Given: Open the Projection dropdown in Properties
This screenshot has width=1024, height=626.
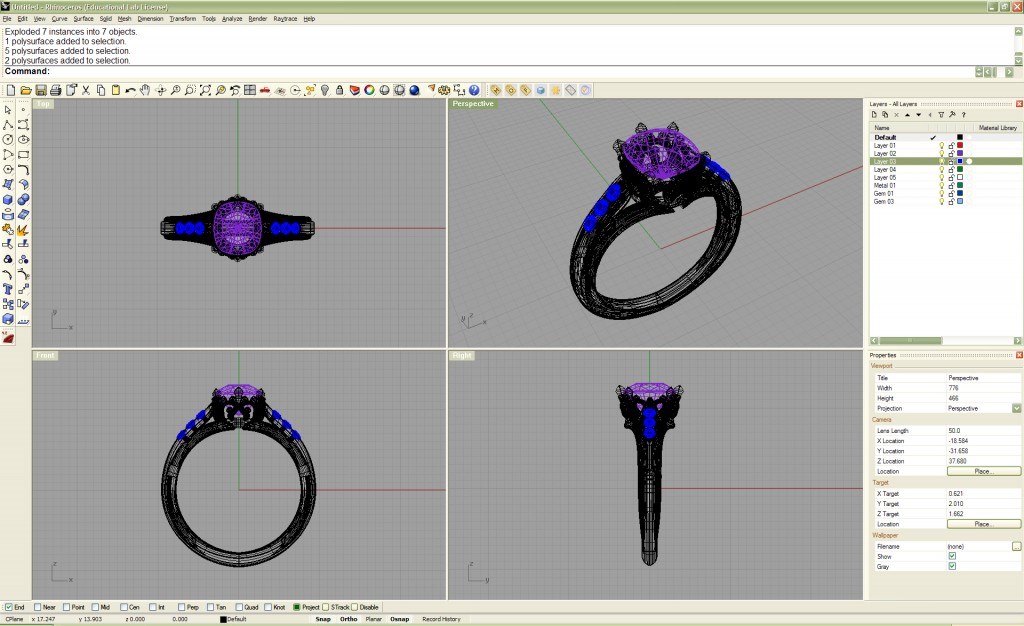Looking at the screenshot, I should click(1016, 408).
